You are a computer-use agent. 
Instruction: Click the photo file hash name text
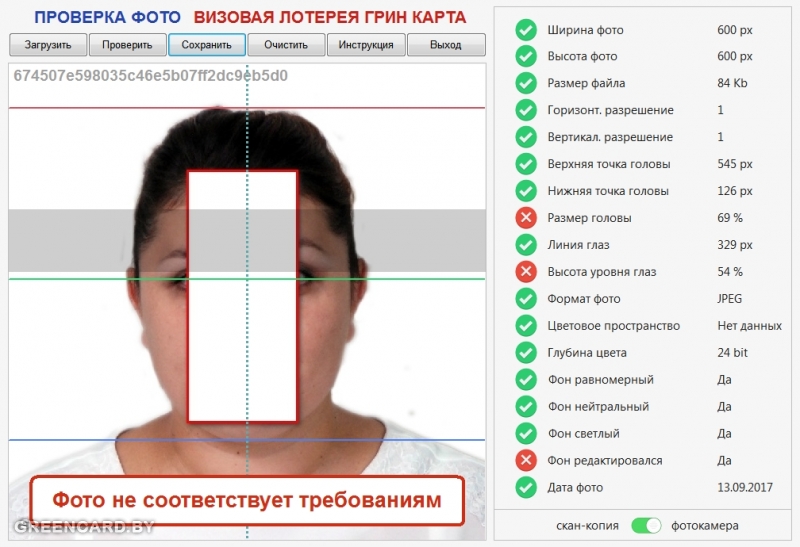(x=150, y=76)
